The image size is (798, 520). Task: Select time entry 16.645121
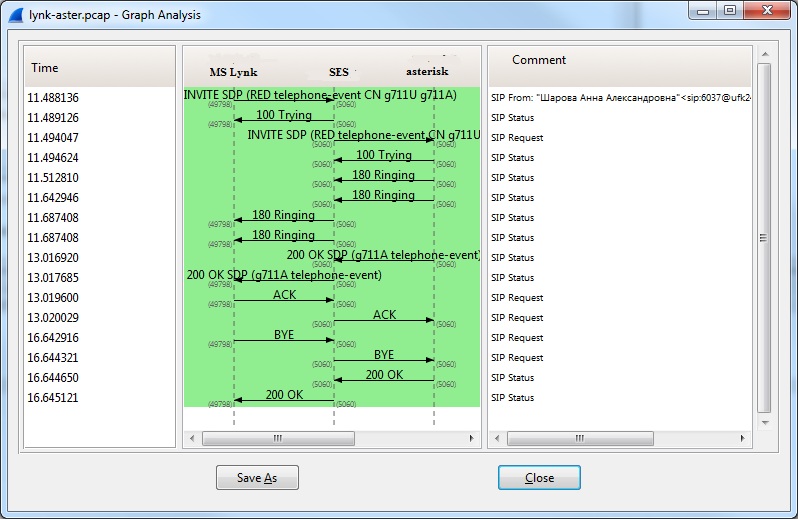(53, 398)
